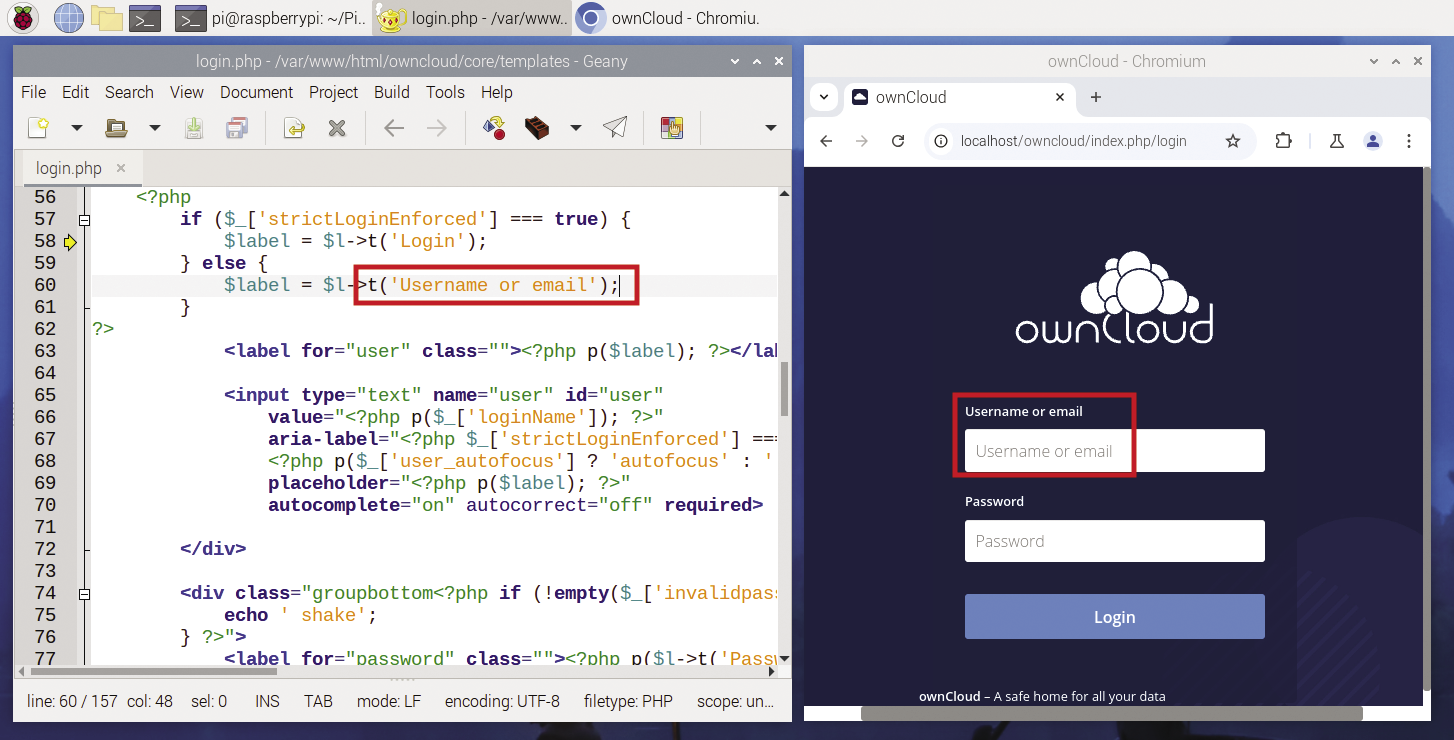Run the file with paper plane icon
This screenshot has height=740, width=1454.
click(x=615, y=127)
